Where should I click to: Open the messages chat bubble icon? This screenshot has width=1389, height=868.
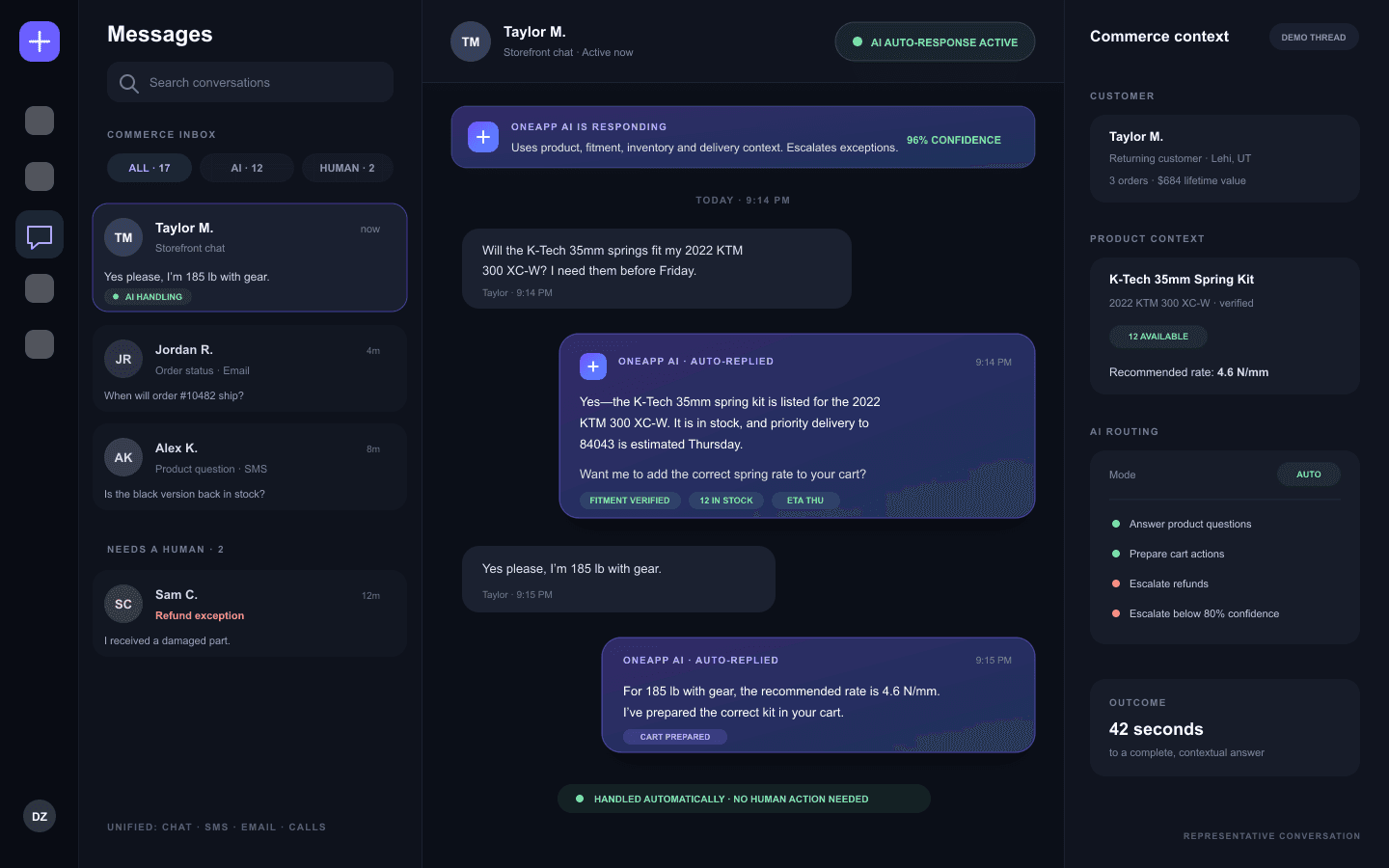[40, 234]
